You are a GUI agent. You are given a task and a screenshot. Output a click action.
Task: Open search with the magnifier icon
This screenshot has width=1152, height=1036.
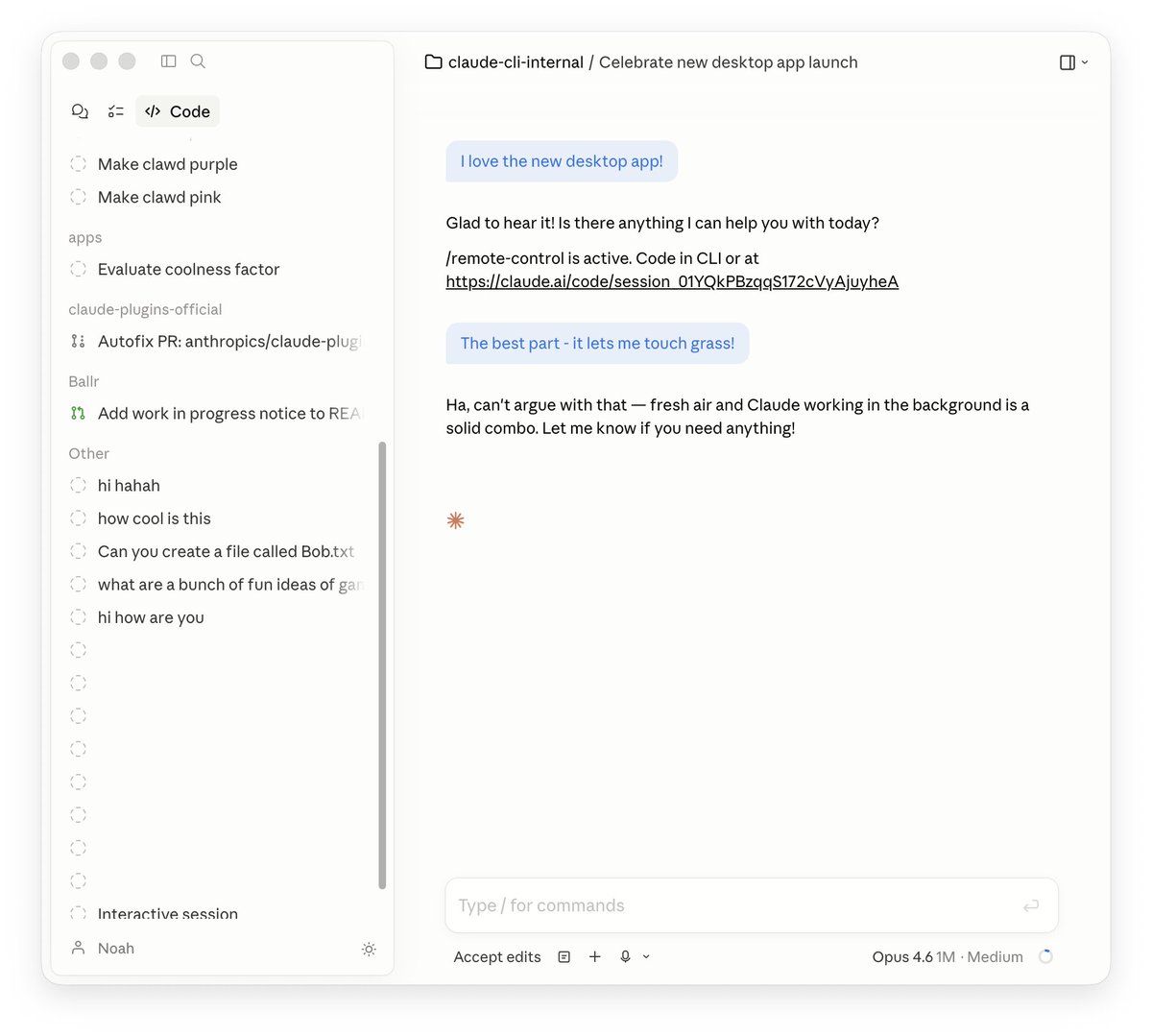tap(198, 60)
